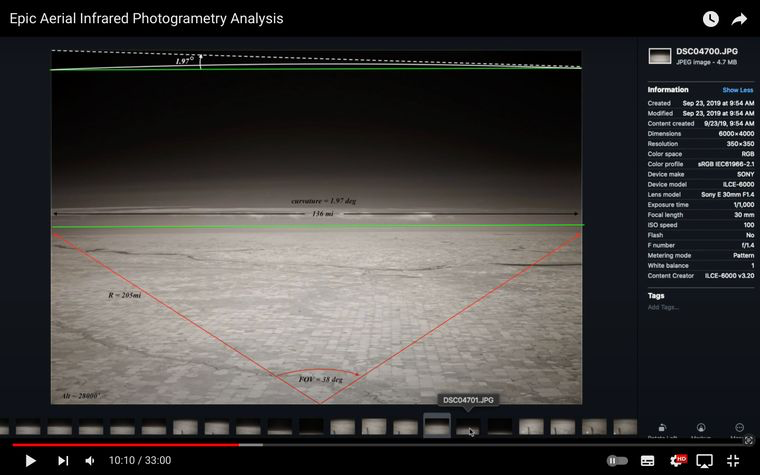760x475 pixels.
Task: Click the Rotate Left icon
Action: tap(662, 428)
